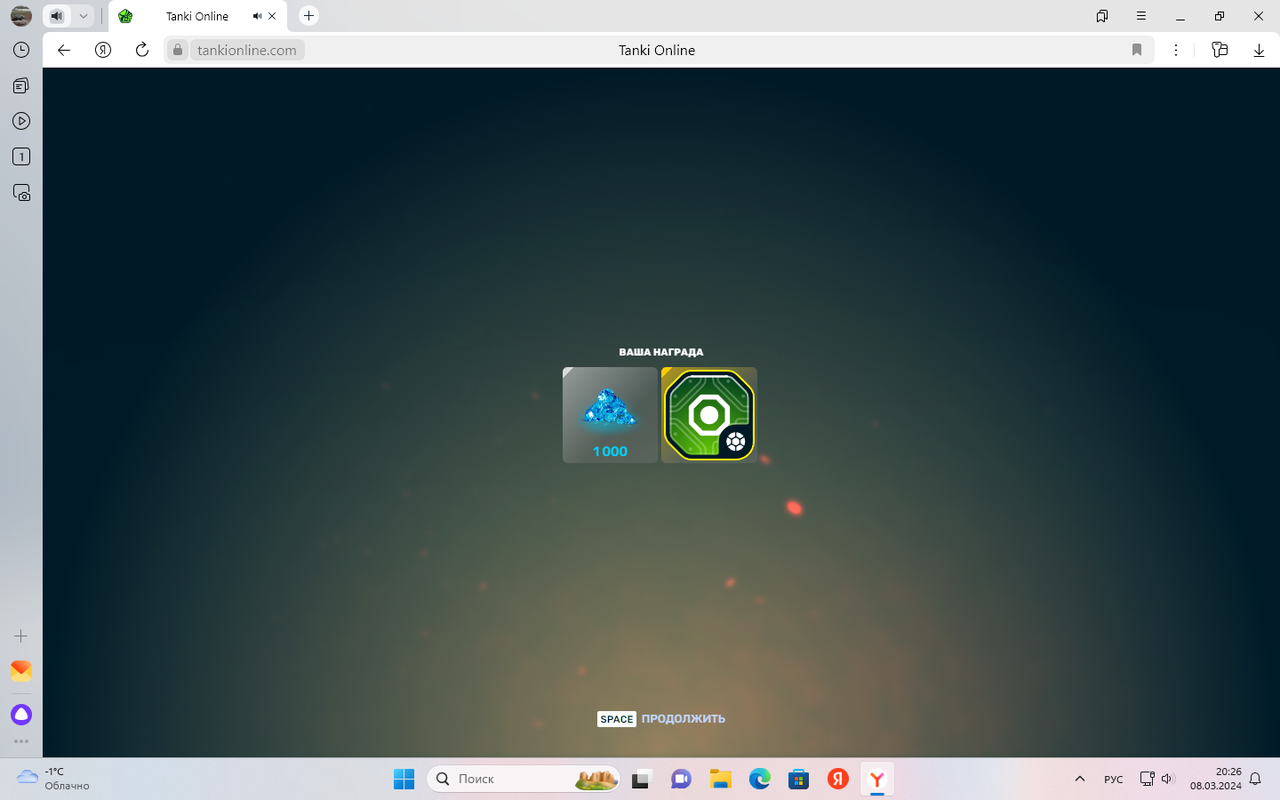The image size is (1280, 800).
Task: Open Microsoft Store from the taskbar
Action: [x=798, y=778]
